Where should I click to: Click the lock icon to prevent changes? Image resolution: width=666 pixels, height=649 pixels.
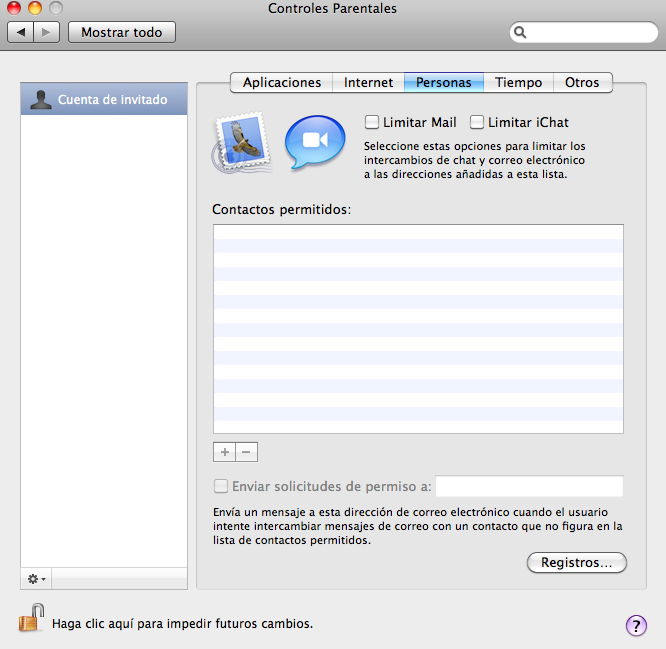pos(31,619)
